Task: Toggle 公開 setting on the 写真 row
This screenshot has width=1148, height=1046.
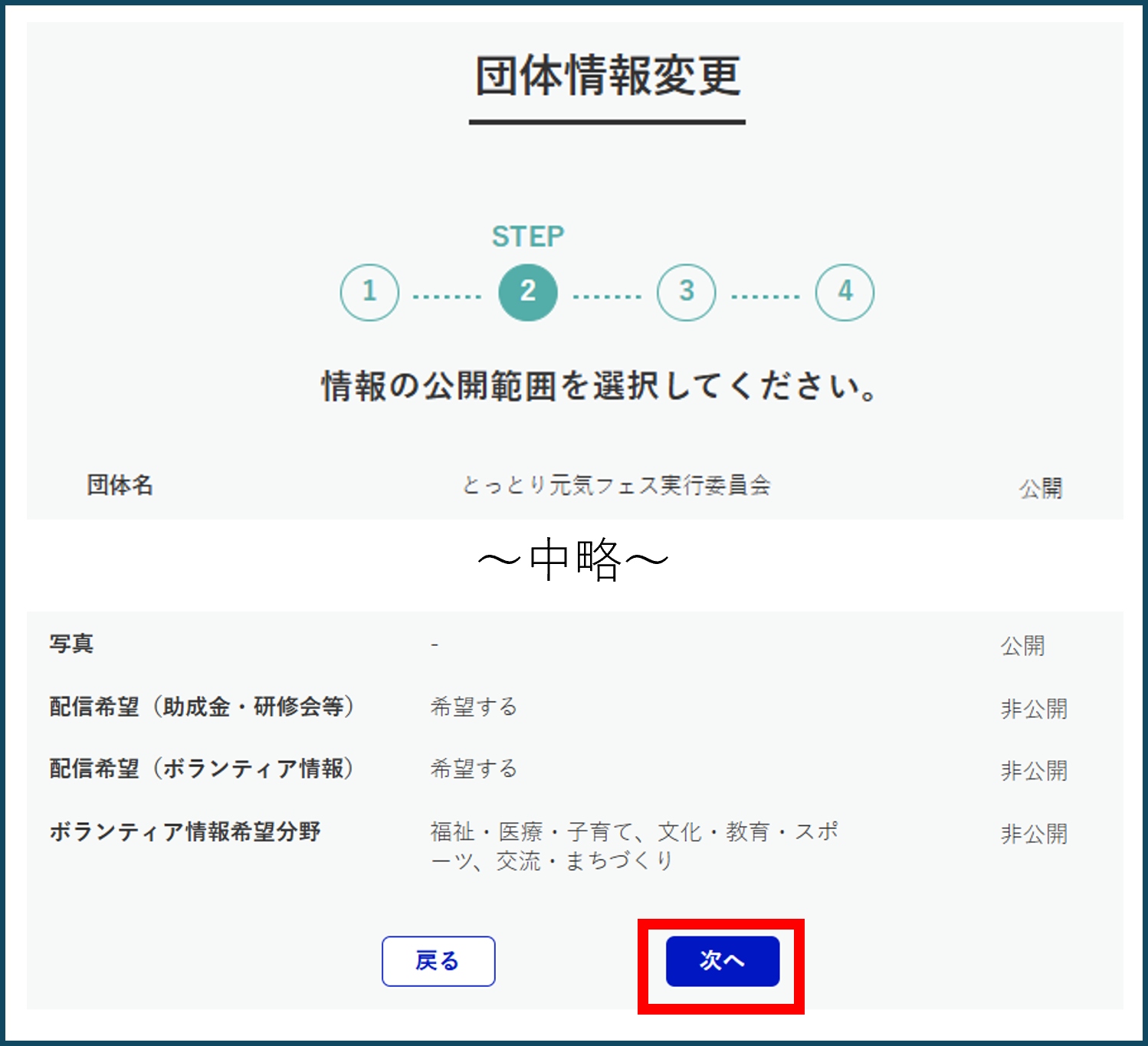Action: tap(1024, 646)
